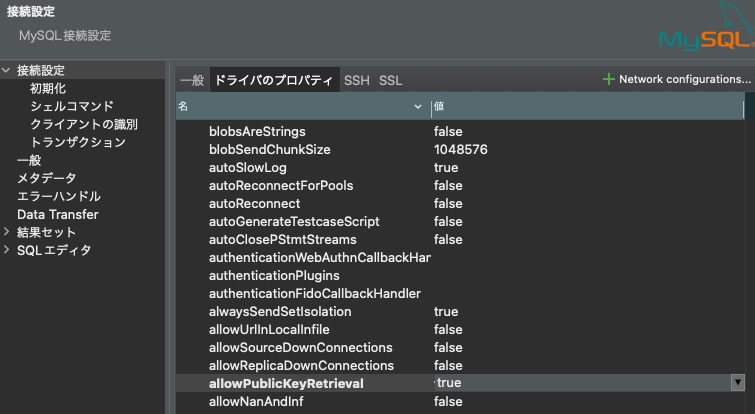Select 一般 in the left tree

coord(29,160)
